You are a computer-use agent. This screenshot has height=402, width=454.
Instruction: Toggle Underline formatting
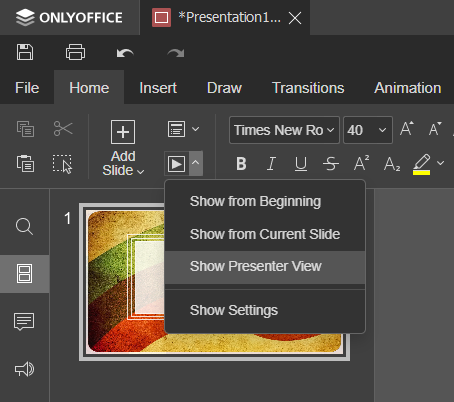pos(301,164)
